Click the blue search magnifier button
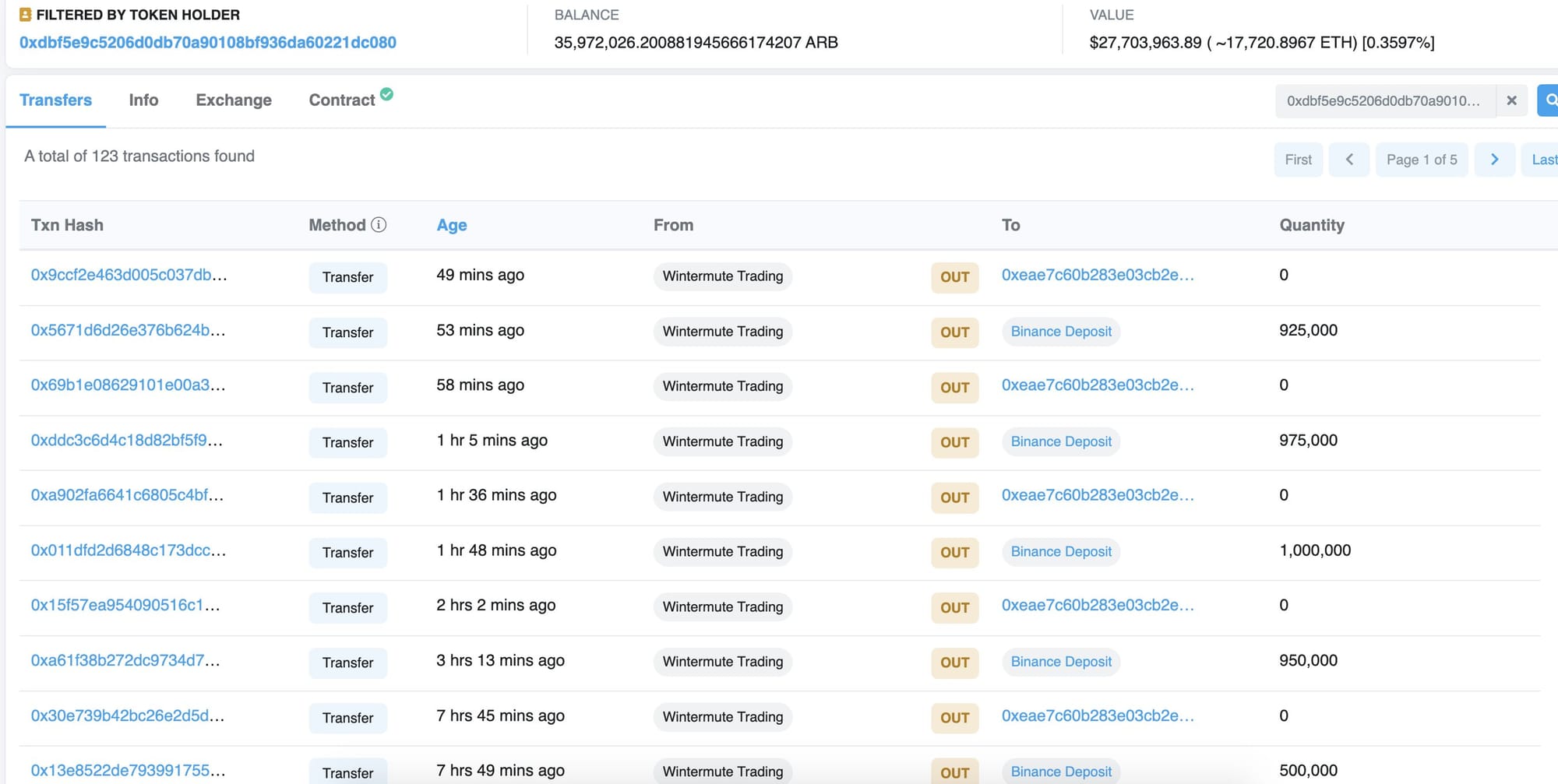Image resolution: width=1558 pixels, height=784 pixels. pos(1549,100)
